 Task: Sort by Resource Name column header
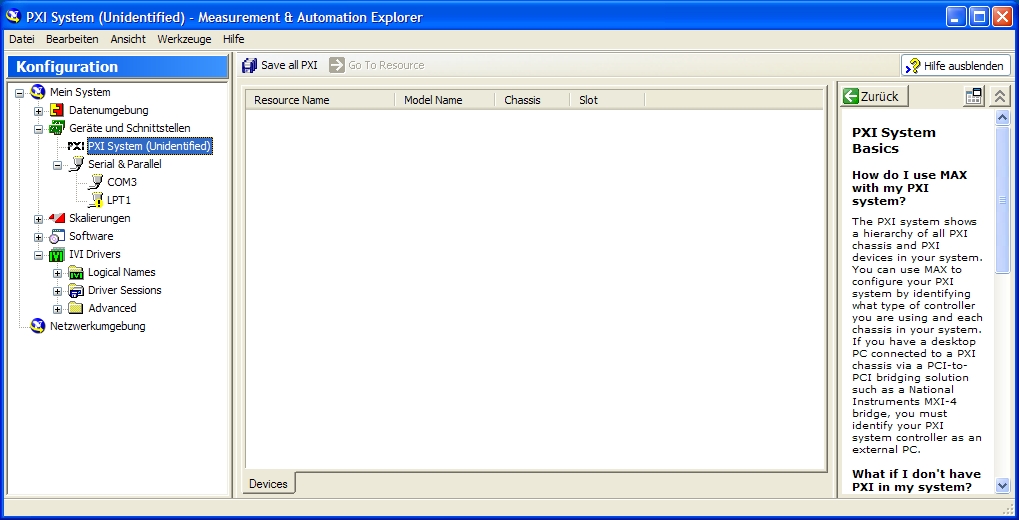(320, 100)
